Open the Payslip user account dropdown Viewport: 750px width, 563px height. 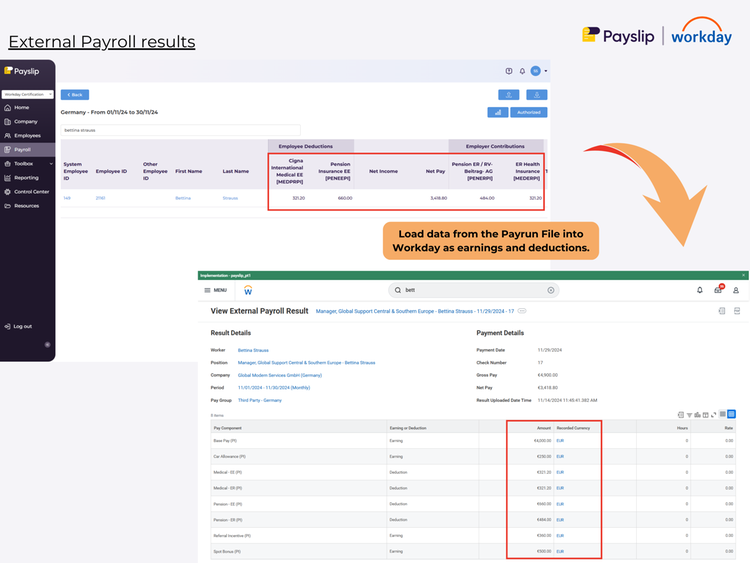pyautogui.click(x=539, y=71)
